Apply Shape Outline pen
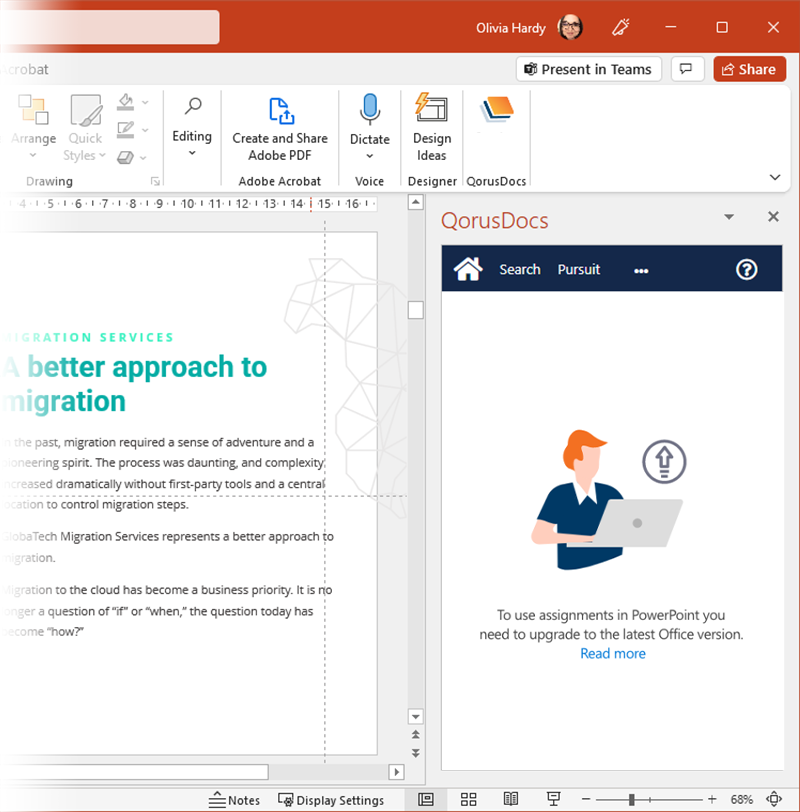 (x=125, y=129)
